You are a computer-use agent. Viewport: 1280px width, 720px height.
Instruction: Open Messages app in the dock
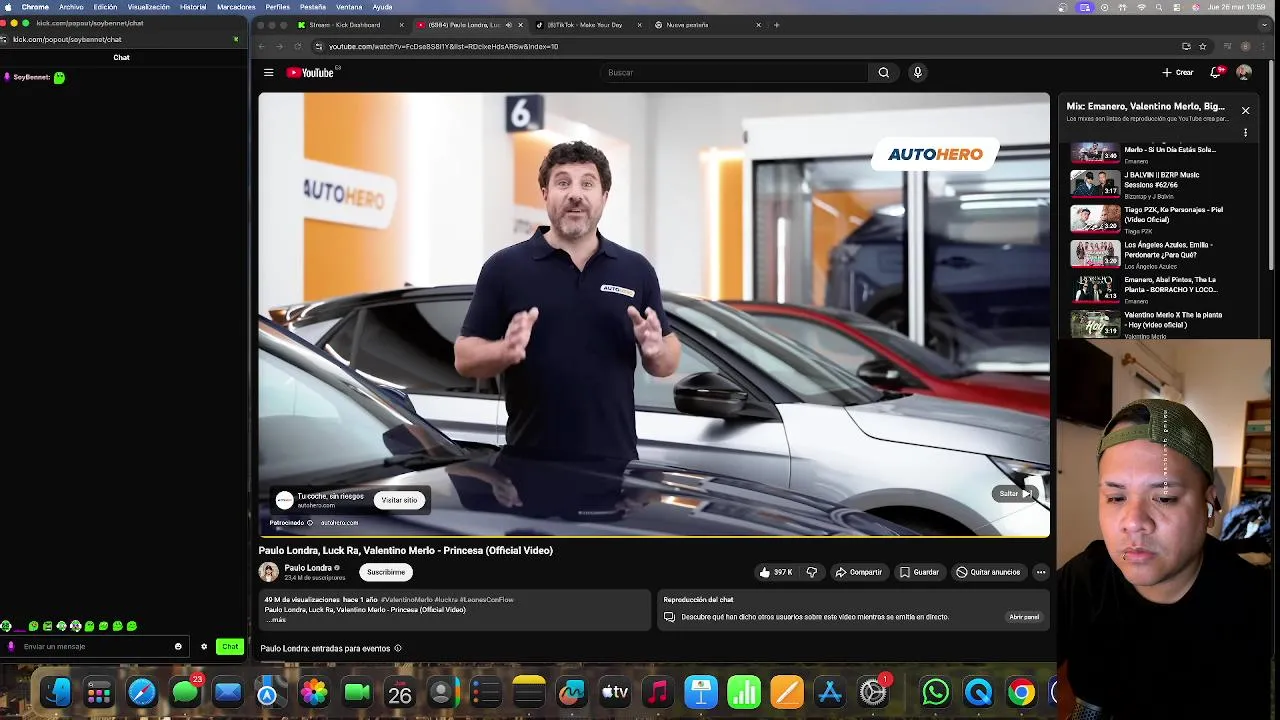[x=185, y=692]
